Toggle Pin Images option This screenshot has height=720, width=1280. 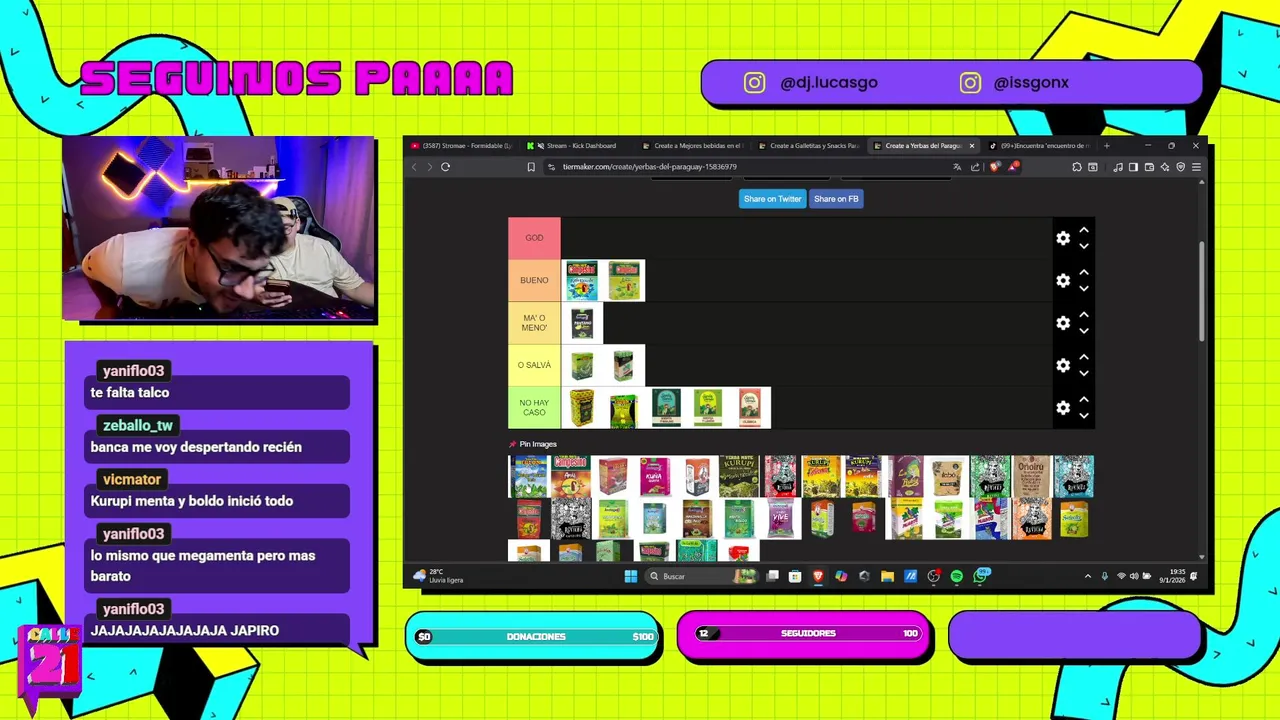click(533, 444)
